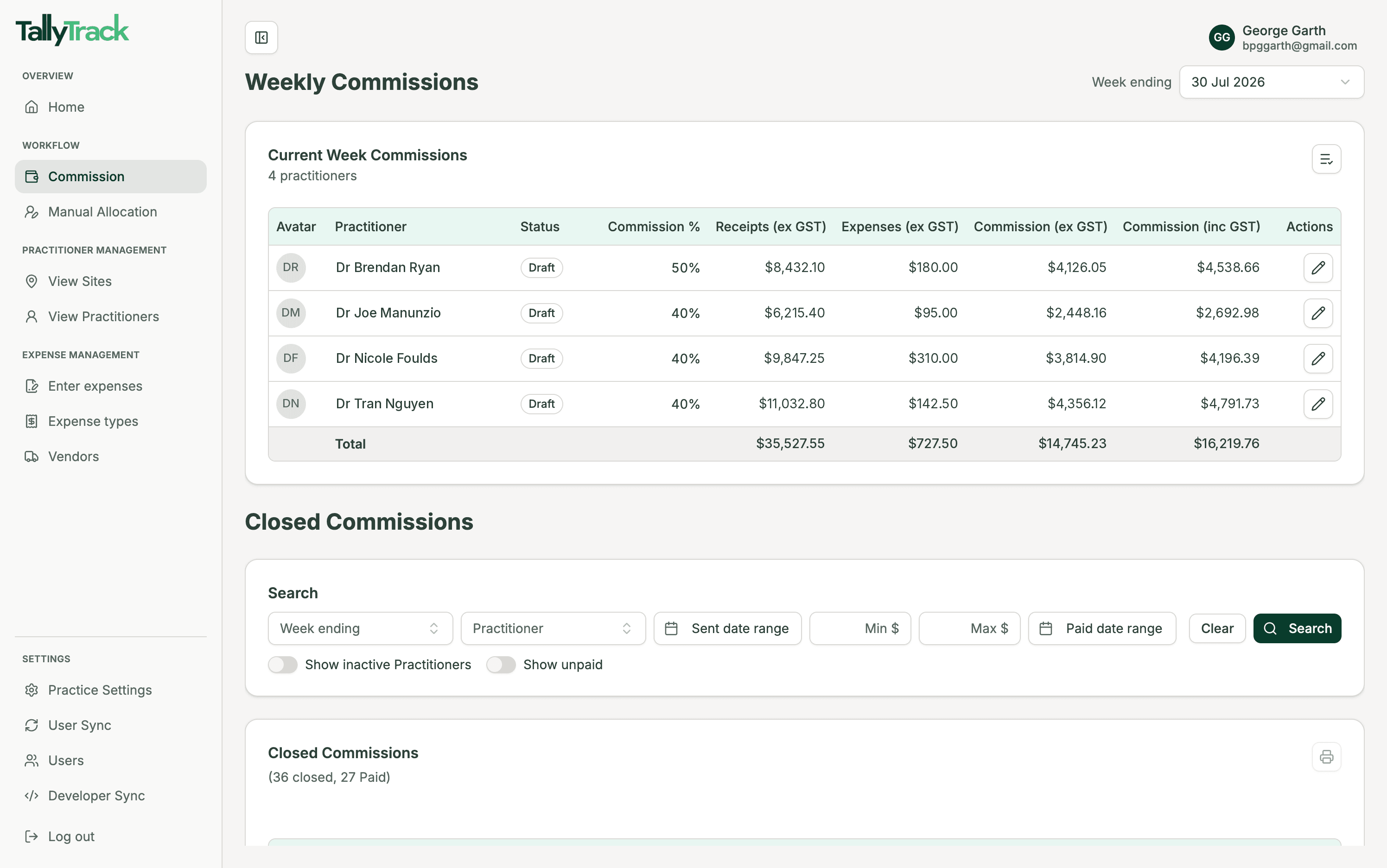Open the bulk checklist icon in Current Week Commissions
Viewport: 1387px width, 868px height.
(1326, 159)
